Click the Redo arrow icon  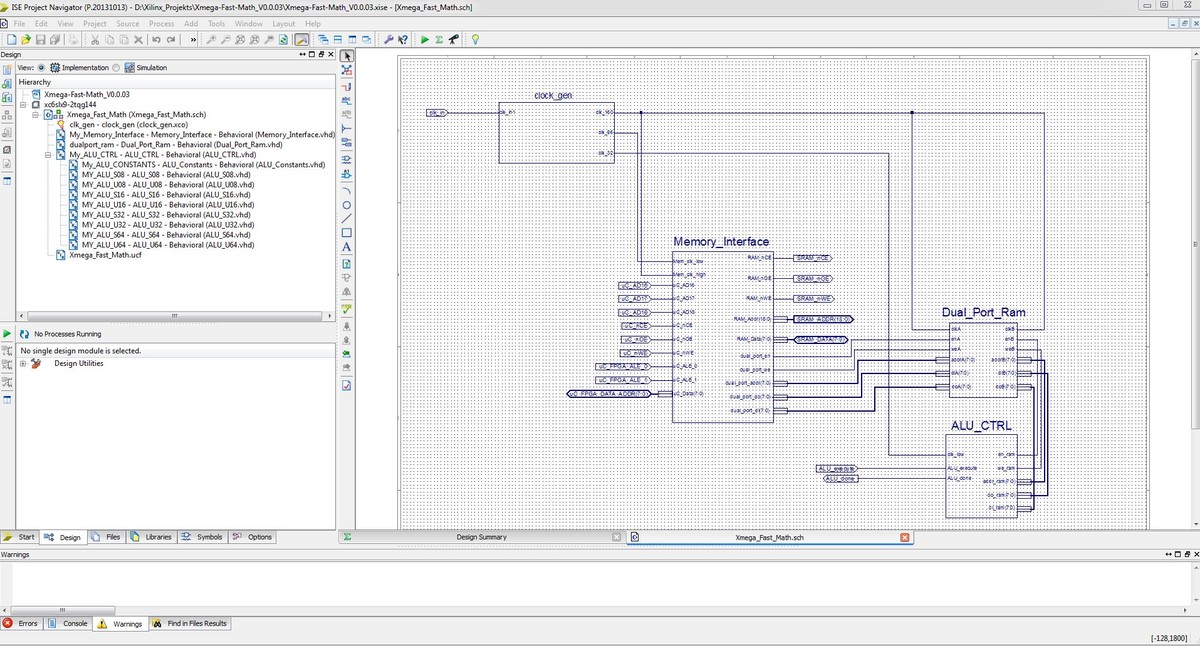click(171, 40)
